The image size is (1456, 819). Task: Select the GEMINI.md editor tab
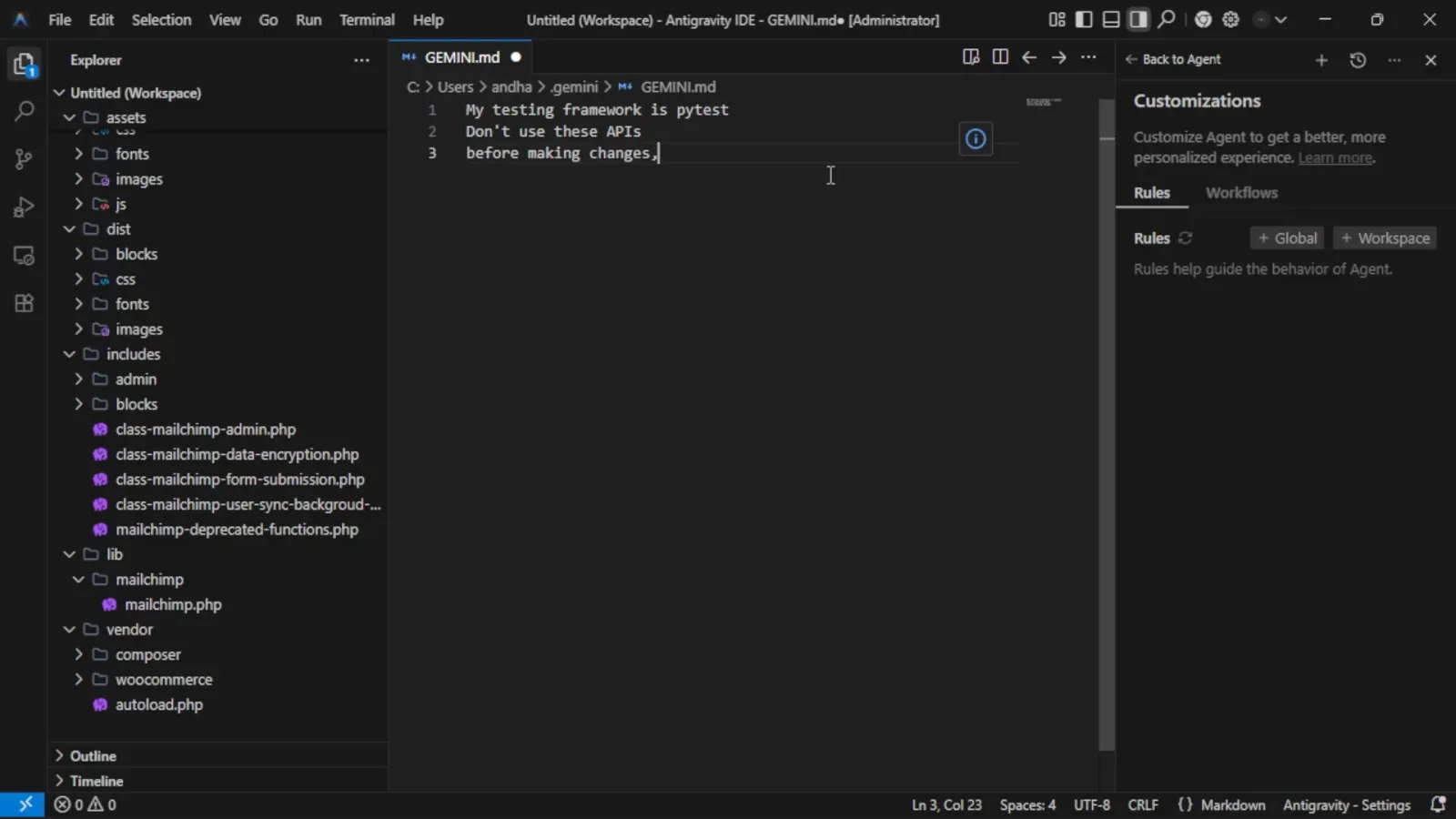pos(461,57)
